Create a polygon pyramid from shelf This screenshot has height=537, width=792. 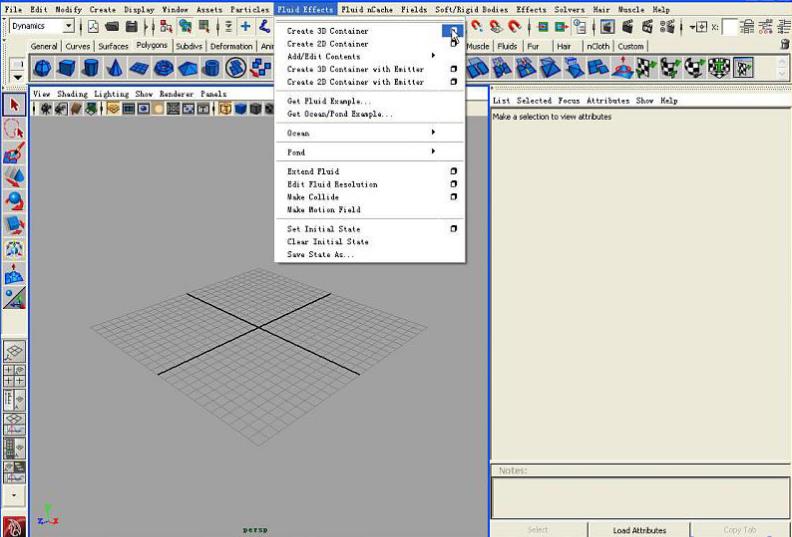(x=187, y=68)
